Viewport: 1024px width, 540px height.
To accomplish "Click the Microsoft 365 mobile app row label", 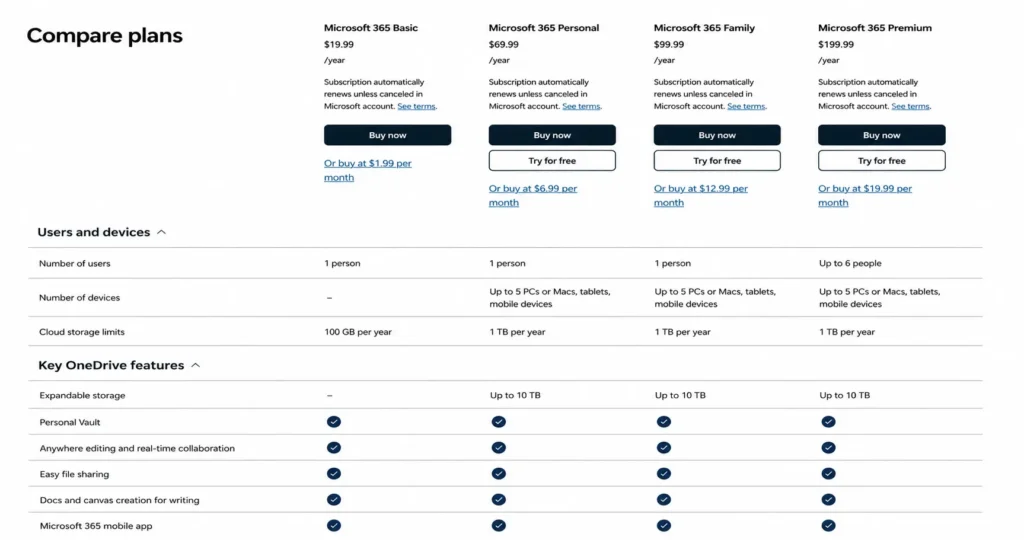I will [x=96, y=526].
